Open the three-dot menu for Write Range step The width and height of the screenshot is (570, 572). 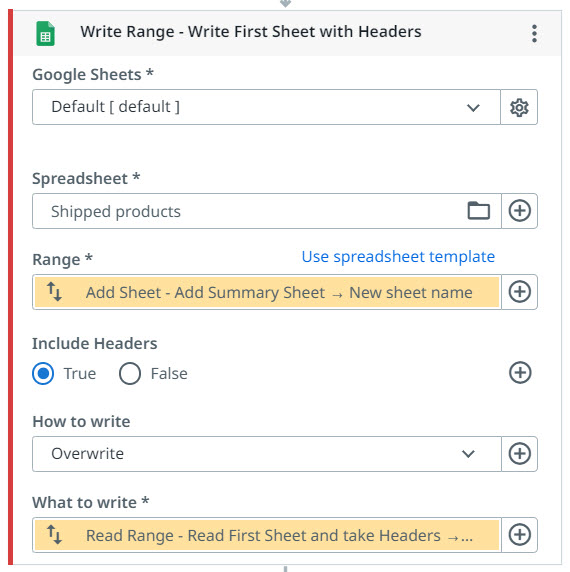coord(534,34)
